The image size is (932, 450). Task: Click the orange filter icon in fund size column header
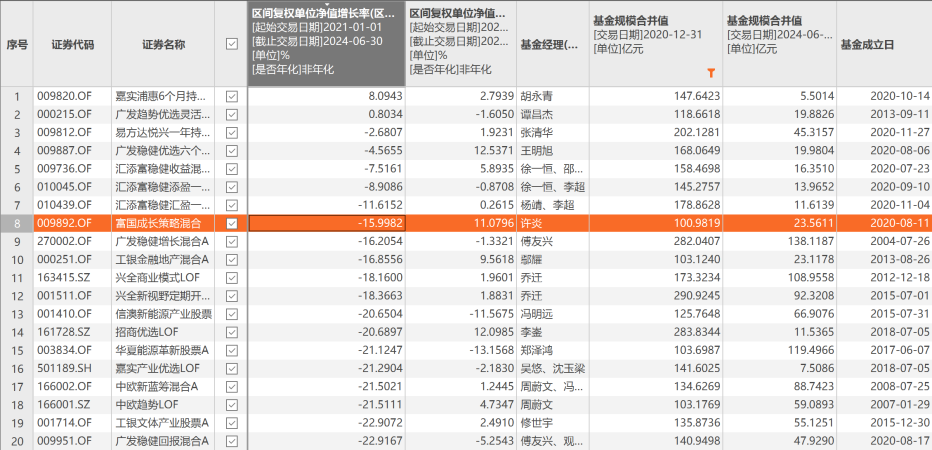point(711,73)
